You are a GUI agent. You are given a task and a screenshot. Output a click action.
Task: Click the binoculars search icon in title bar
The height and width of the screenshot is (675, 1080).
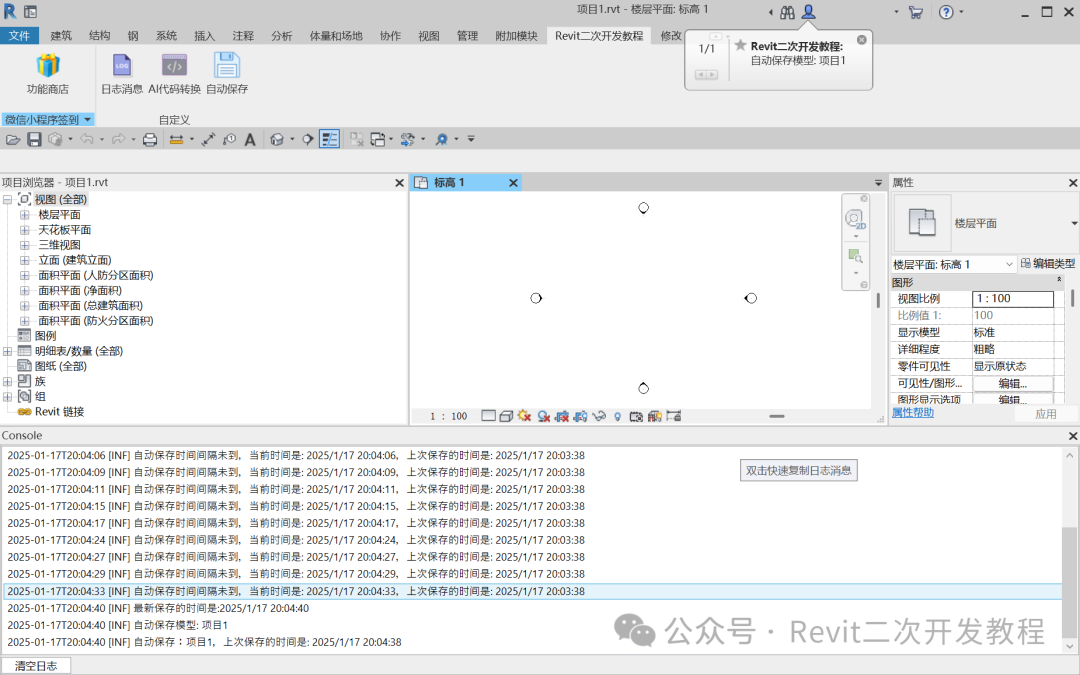click(x=787, y=12)
